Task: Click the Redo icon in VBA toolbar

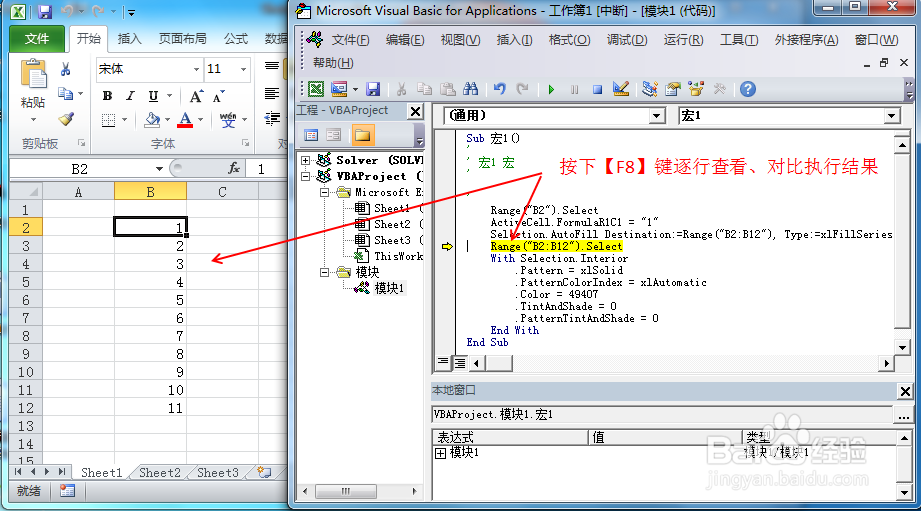Action: coord(522,89)
